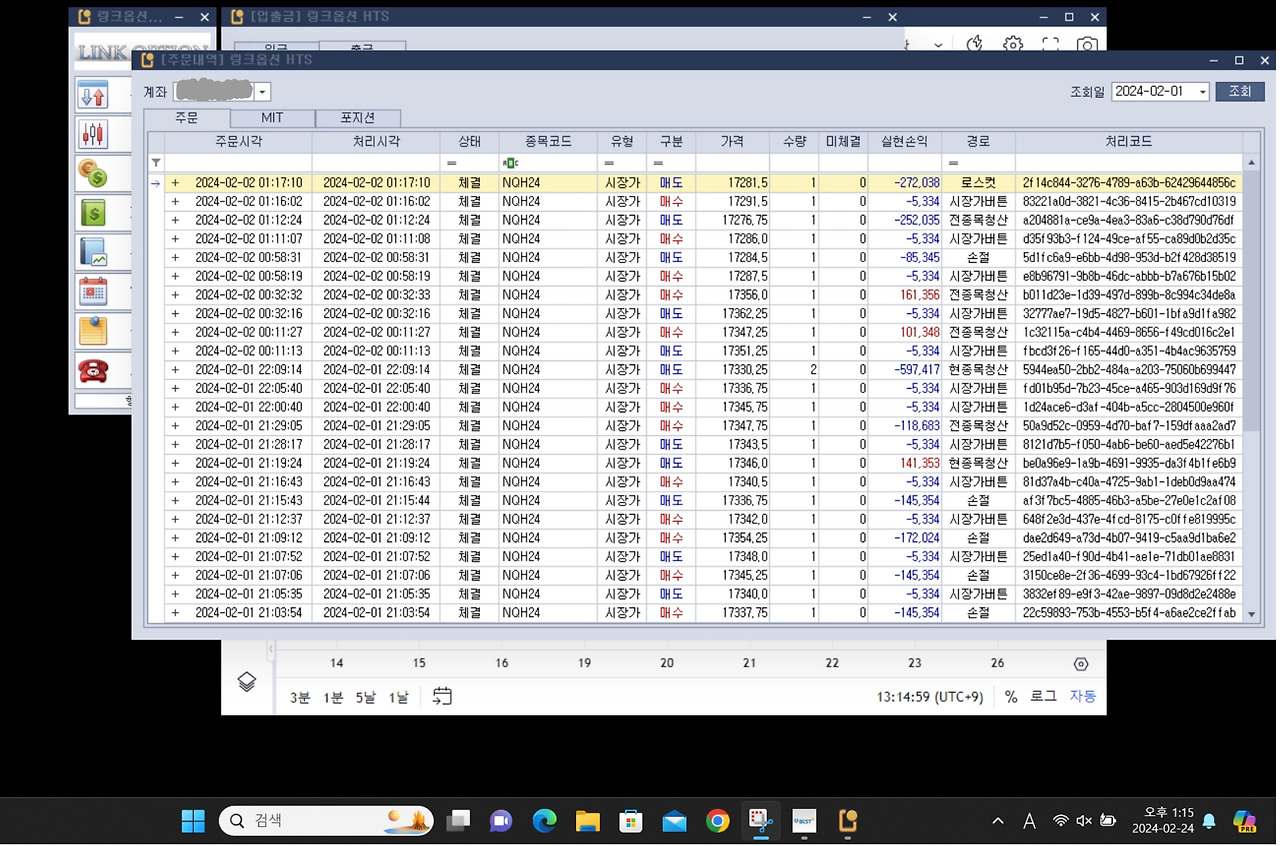Click the chart time 13:14:59 (UTC+9)
This screenshot has height=846, width=1280.
(x=930, y=697)
